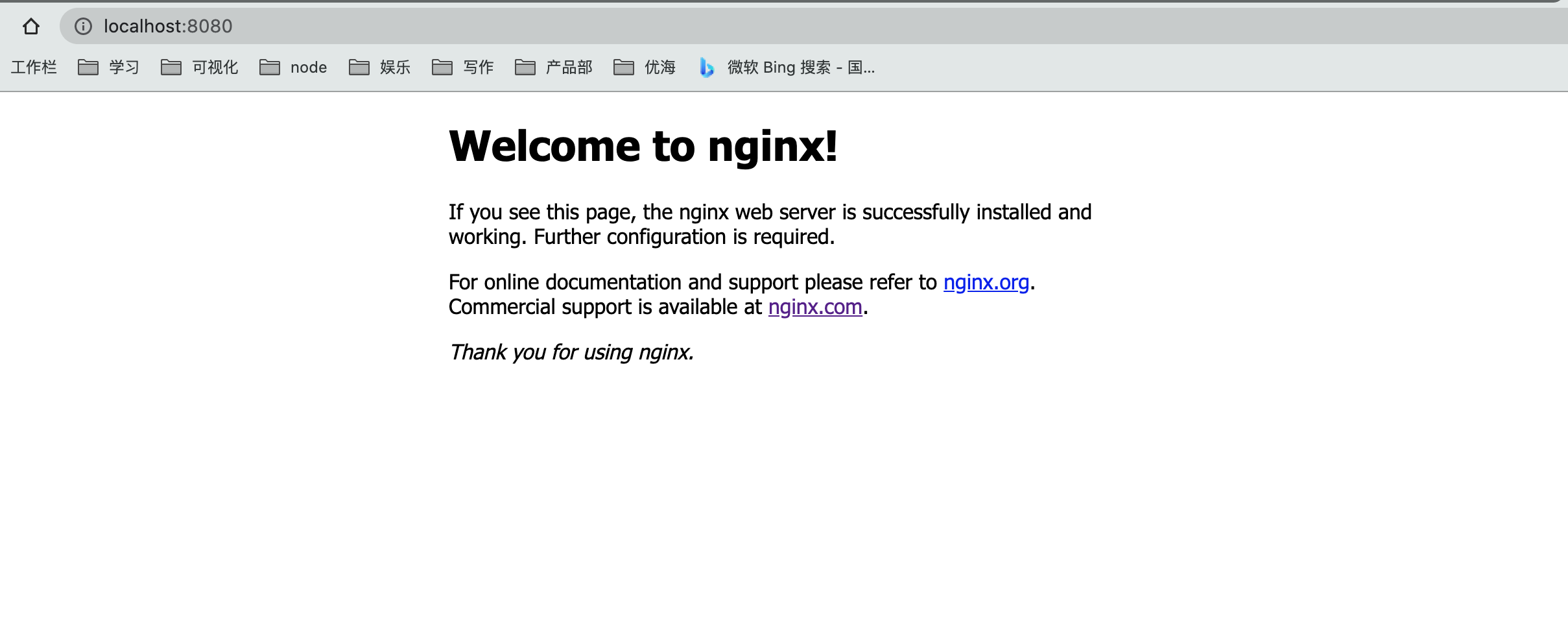Click "Further configuration is required." text
This screenshot has height=619, width=1568.
pos(684,237)
